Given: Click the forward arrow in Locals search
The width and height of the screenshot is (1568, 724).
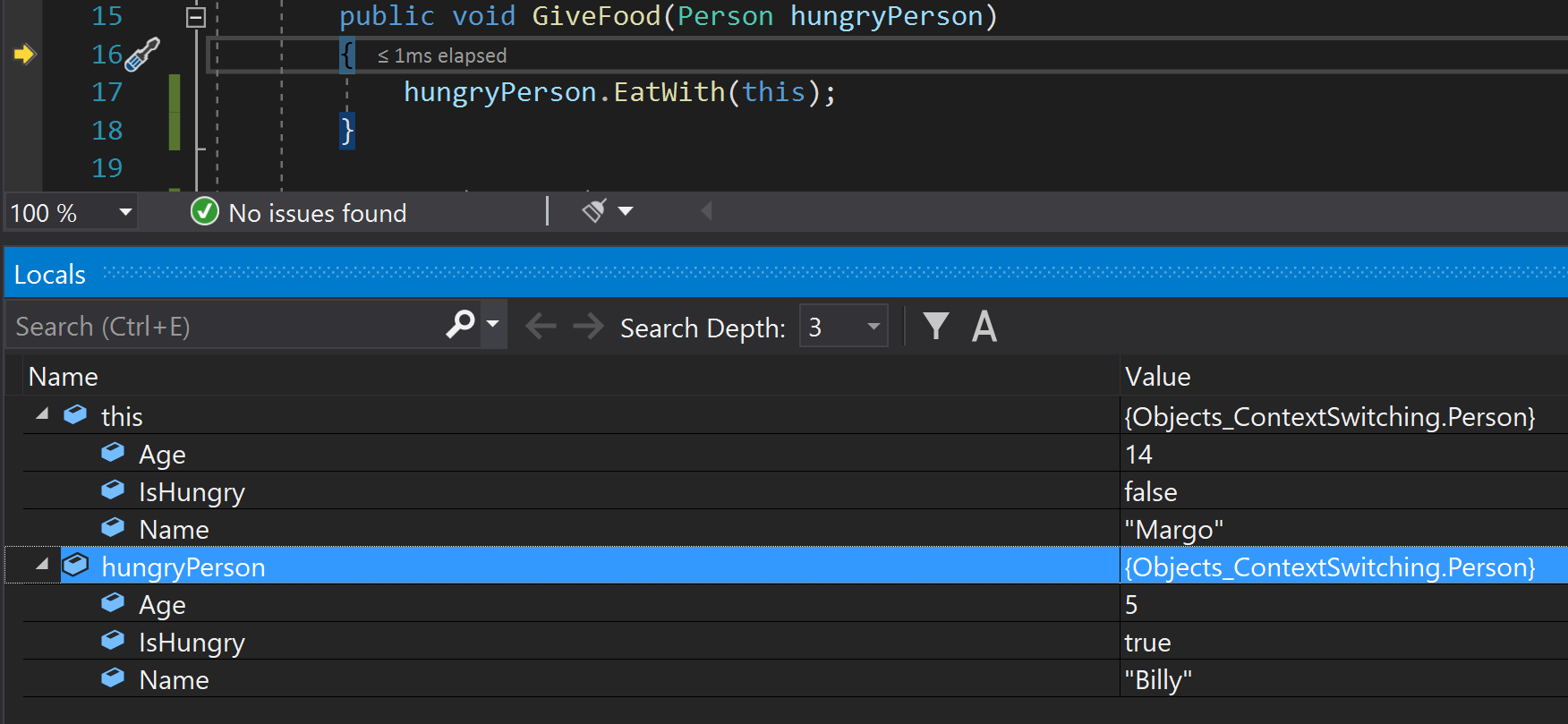Looking at the screenshot, I should tap(588, 327).
